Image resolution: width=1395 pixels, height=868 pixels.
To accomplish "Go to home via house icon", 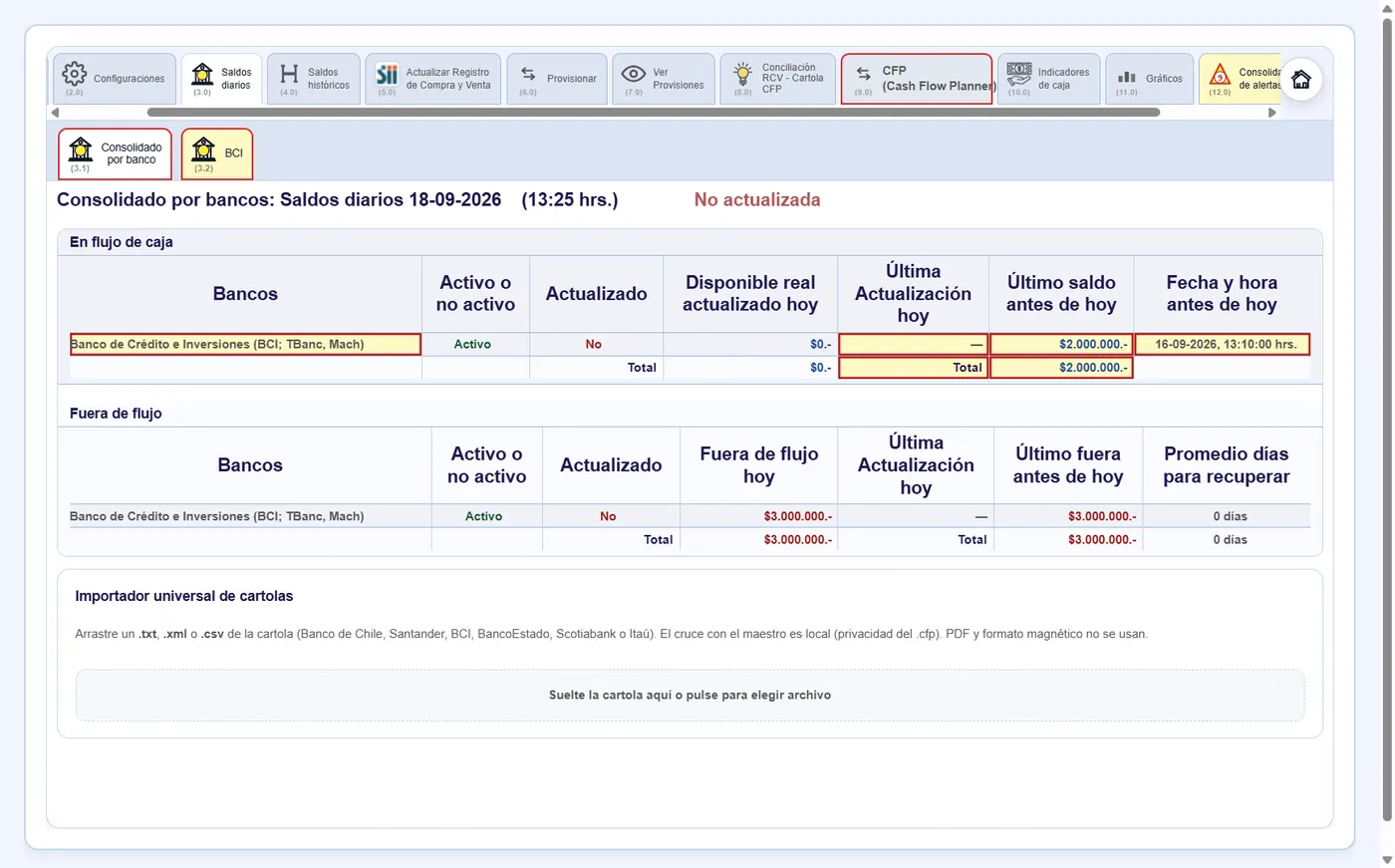I will (1301, 80).
